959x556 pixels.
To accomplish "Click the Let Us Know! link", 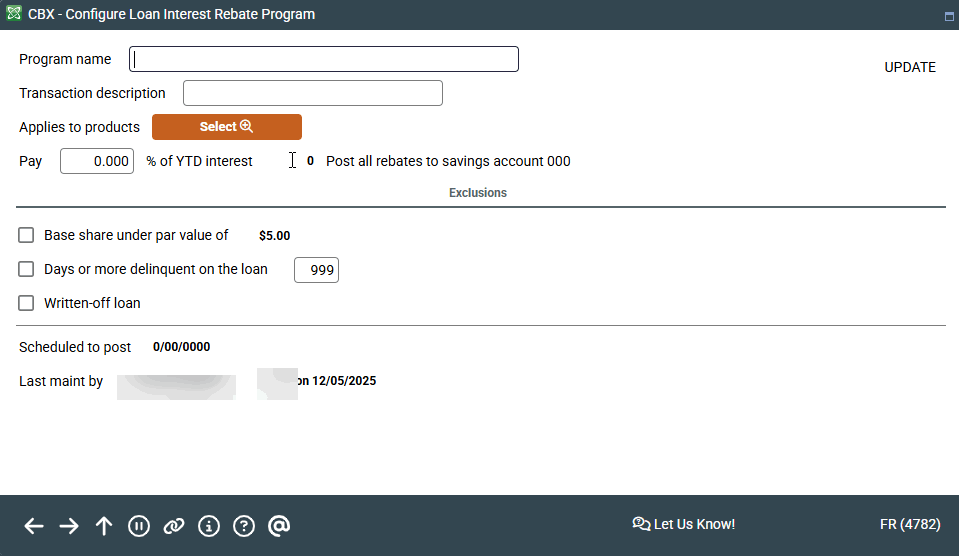I will point(684,524).
